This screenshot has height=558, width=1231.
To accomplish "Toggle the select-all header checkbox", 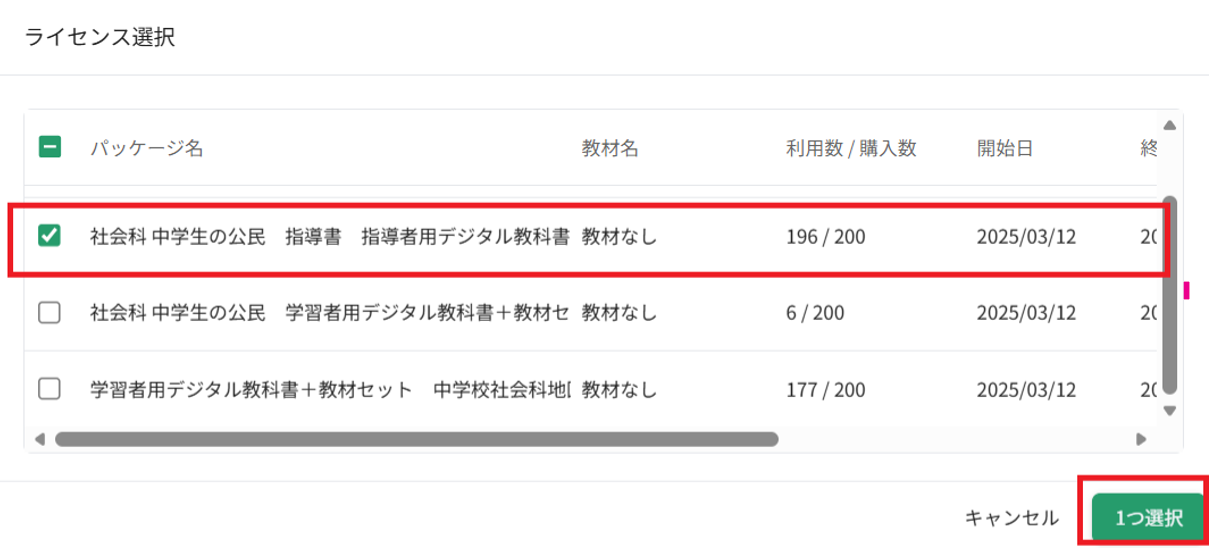I will click(x=49, y=148).
